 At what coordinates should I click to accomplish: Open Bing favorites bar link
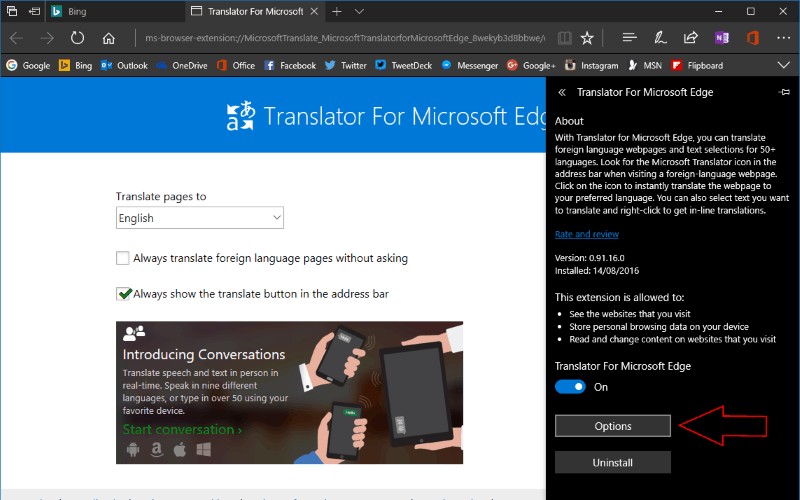pyautogui.click(x=76, y=65)
